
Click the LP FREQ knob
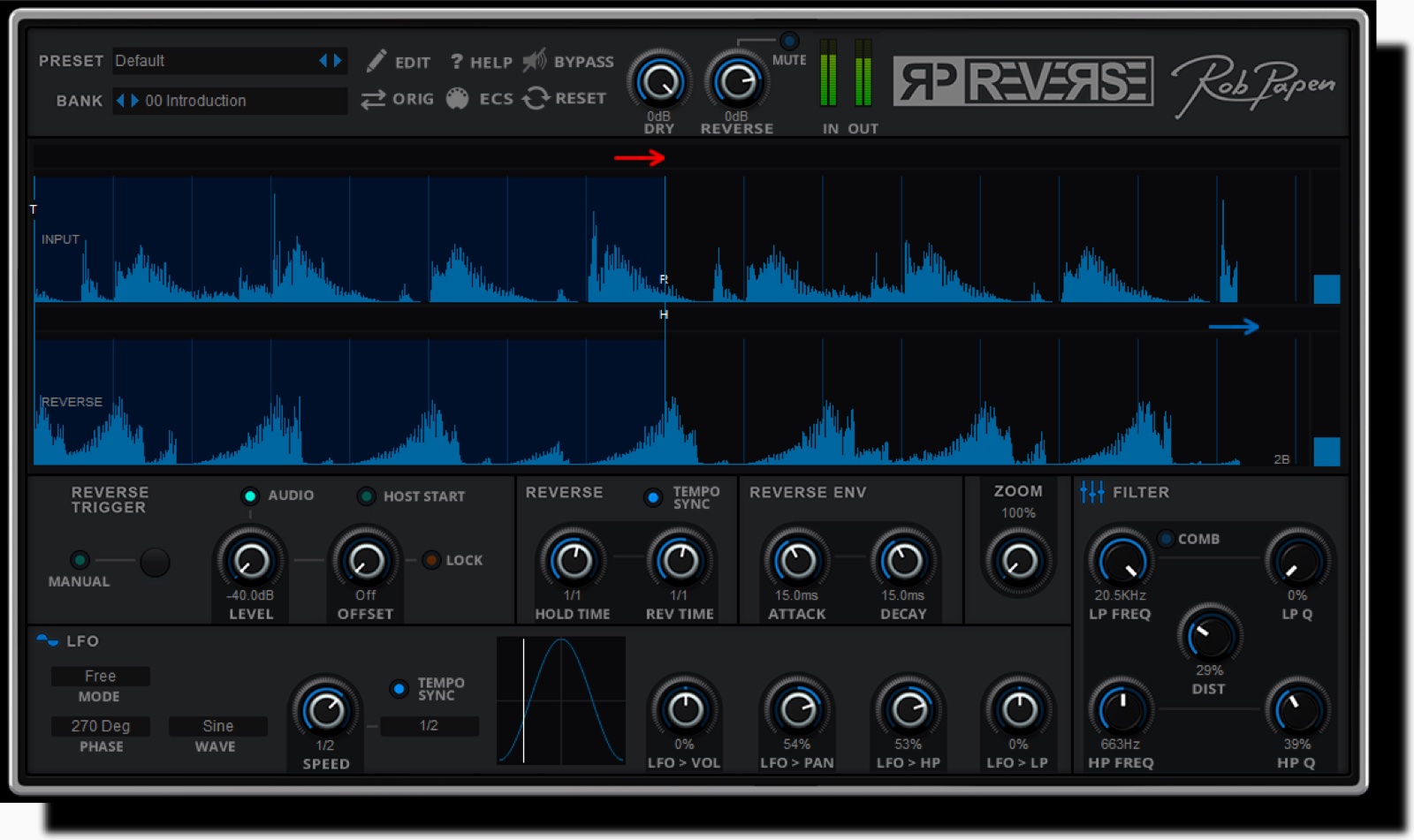tap(1121, 560)
